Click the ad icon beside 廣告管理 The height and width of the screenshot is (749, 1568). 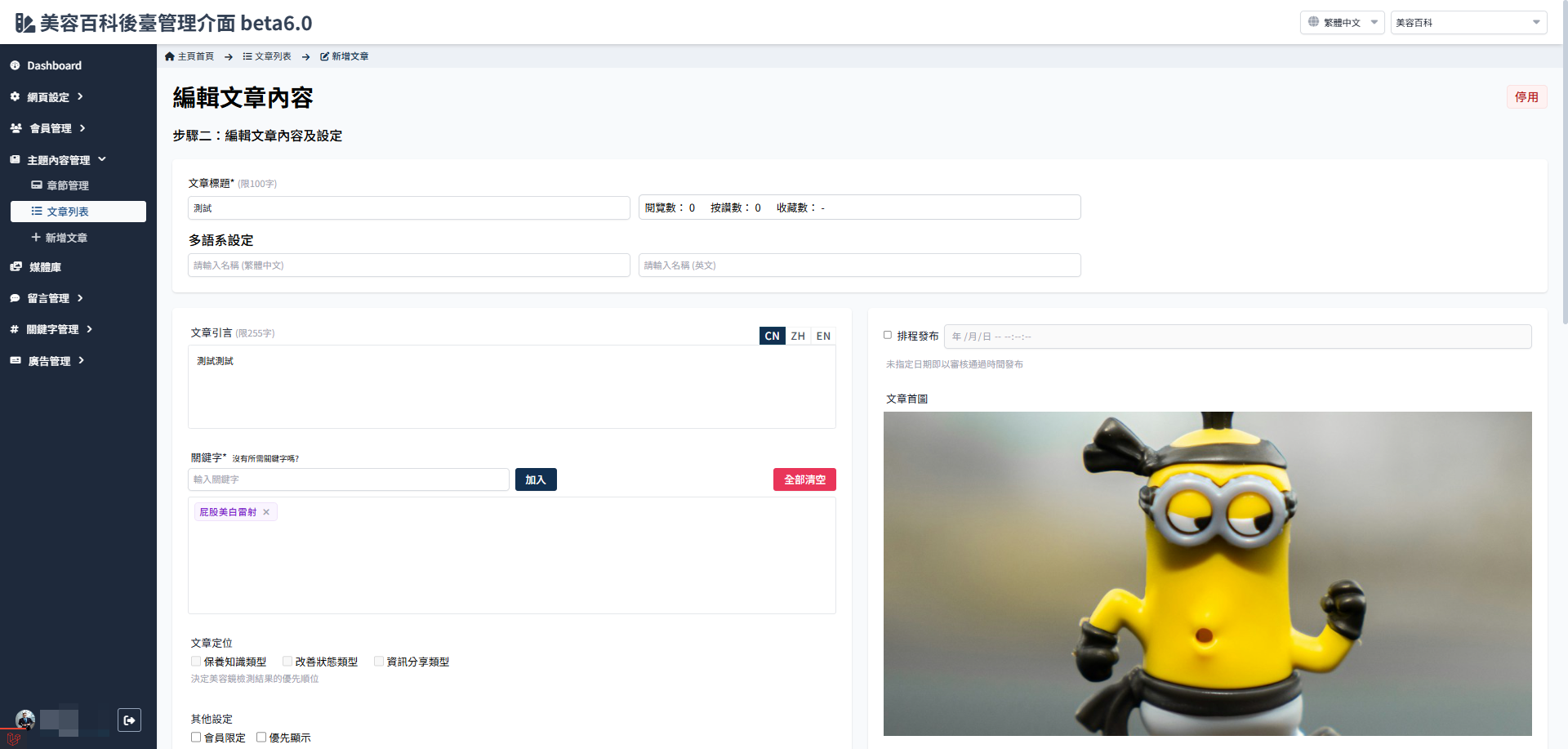coord(16,360)
